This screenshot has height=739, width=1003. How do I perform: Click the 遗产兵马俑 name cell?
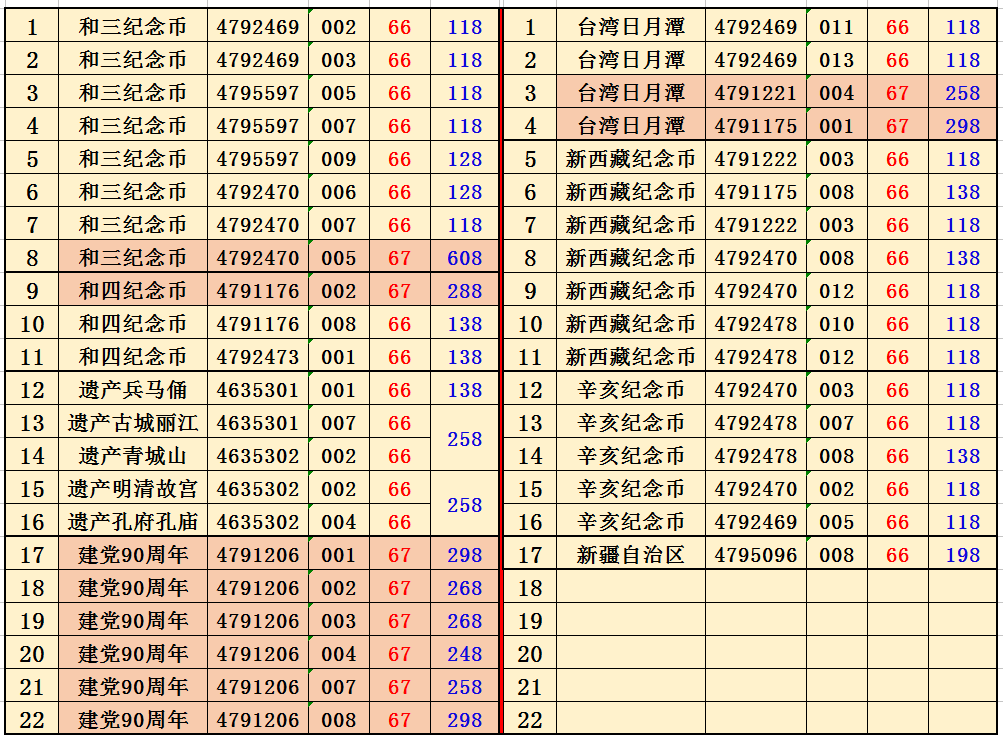coord(133,390)
